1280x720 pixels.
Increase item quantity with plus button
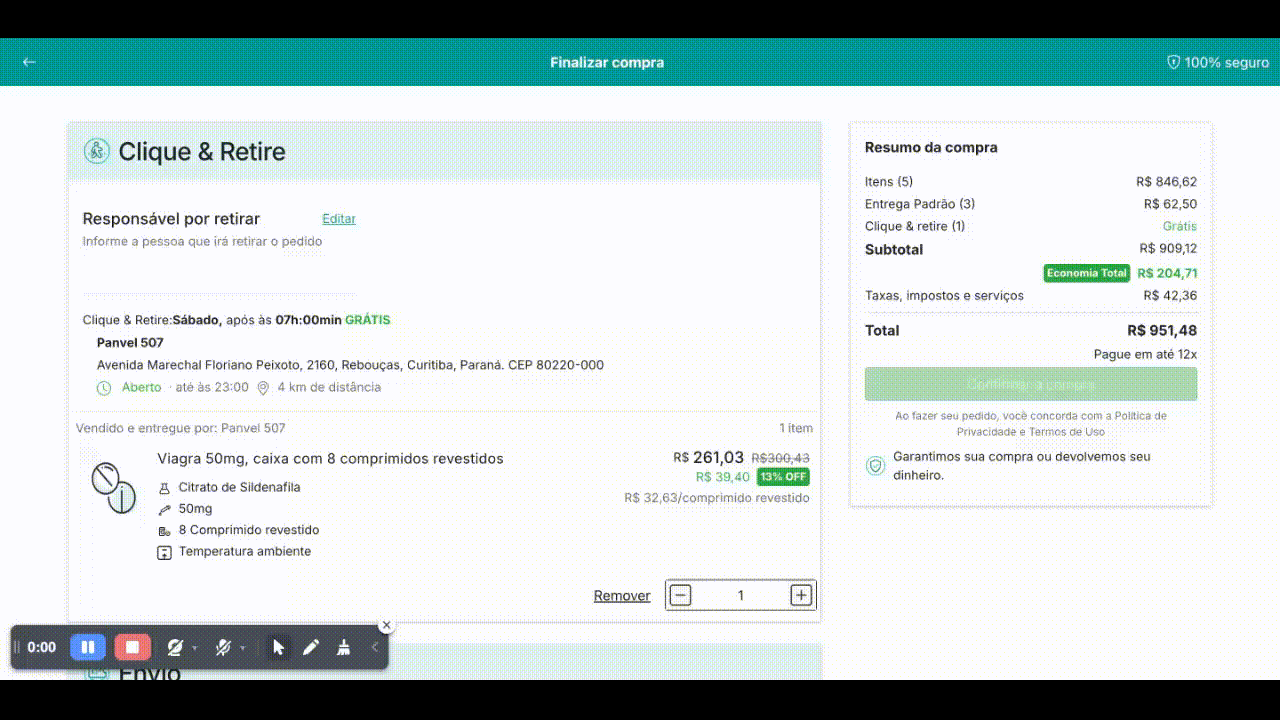801,595
